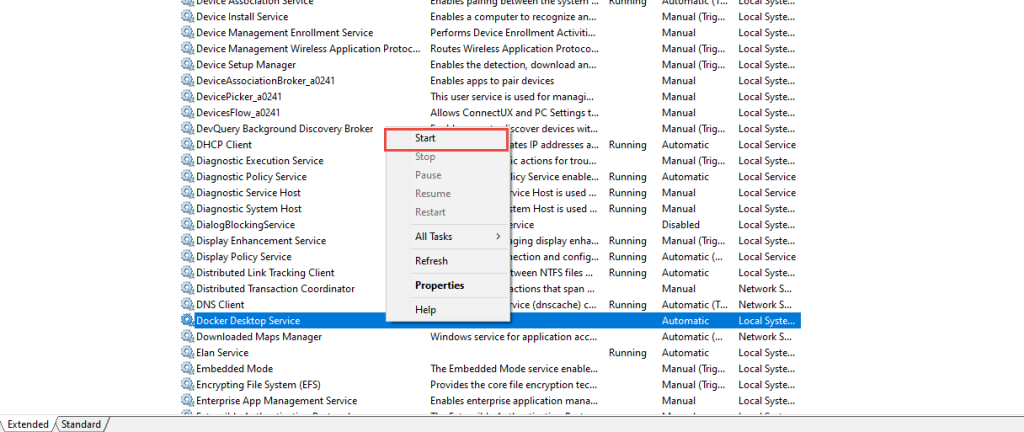Switch to the Extended tab
This screenshot has height=432, width=1024.
click(x=28, y=424)
